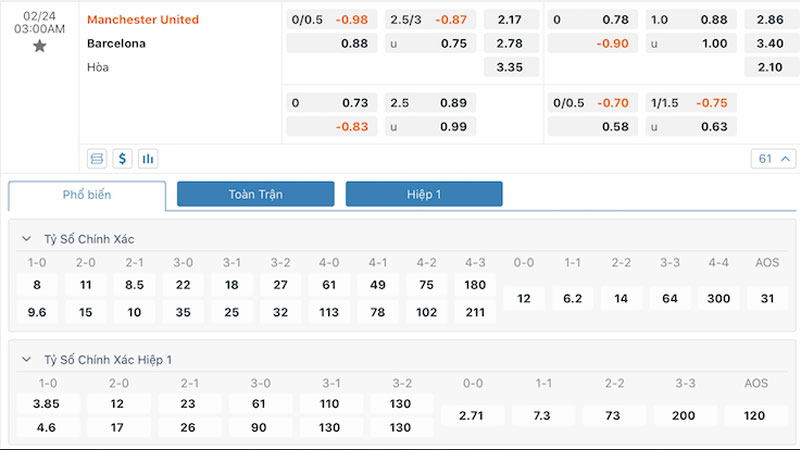Pick full-time 1-1 draw at odds 6.2
Screen dimensions: 800x450
[572, 298]
